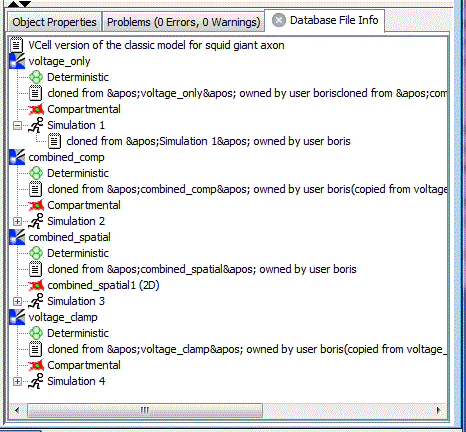The height and width of the screenshot is (432, 466).
Task: Expand the Simulation 3 node
Action: point(17,301)
